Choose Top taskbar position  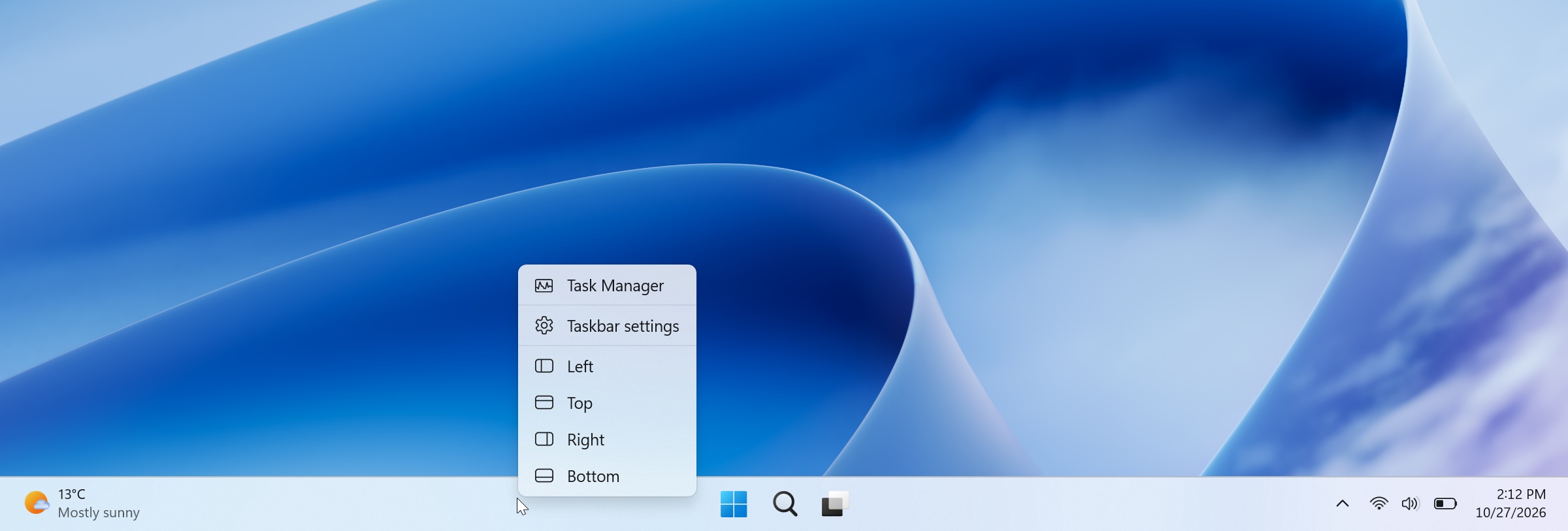(x=607, y=402)
